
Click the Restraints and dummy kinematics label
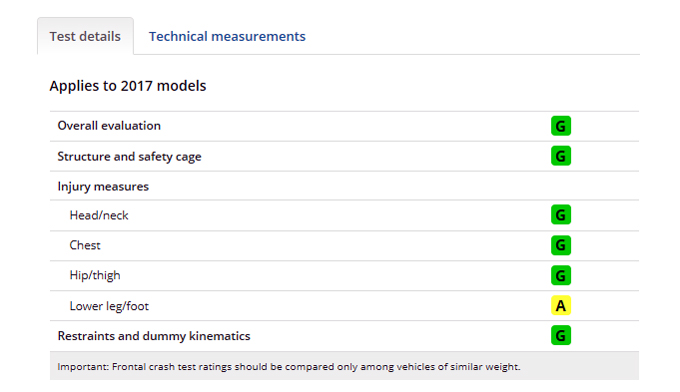click(154, 336)
